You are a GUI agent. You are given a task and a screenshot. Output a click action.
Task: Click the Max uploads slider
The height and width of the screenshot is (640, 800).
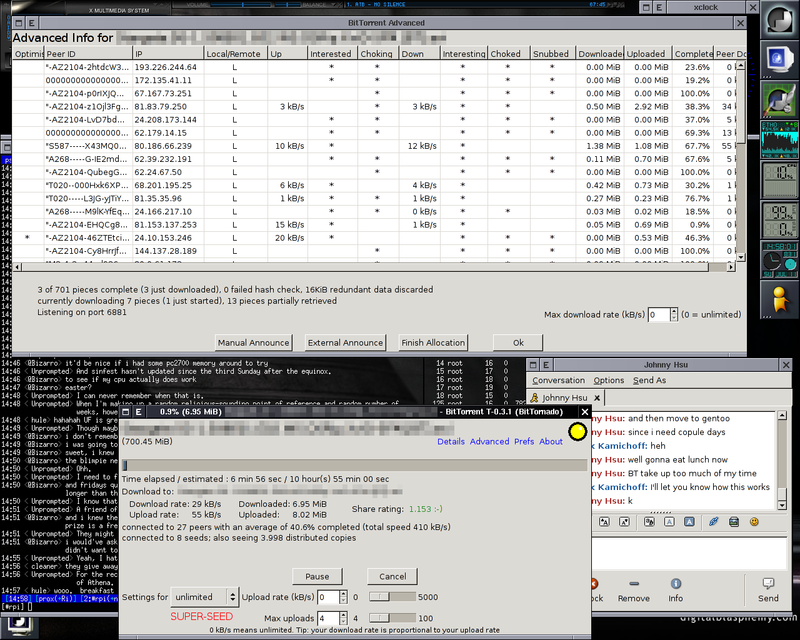(x=392, y=618)
